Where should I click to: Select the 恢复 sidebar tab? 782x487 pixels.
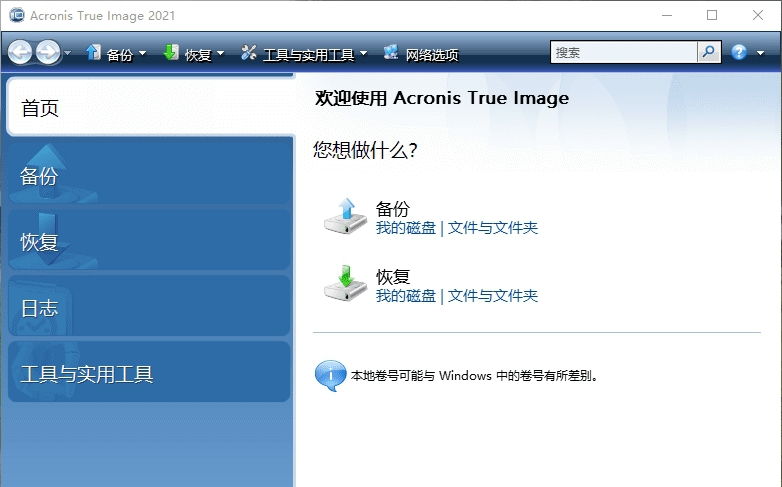(149, 240)
